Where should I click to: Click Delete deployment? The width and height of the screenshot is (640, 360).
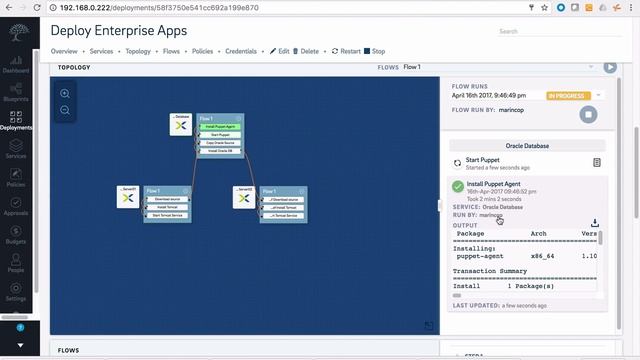pos(306,51)
